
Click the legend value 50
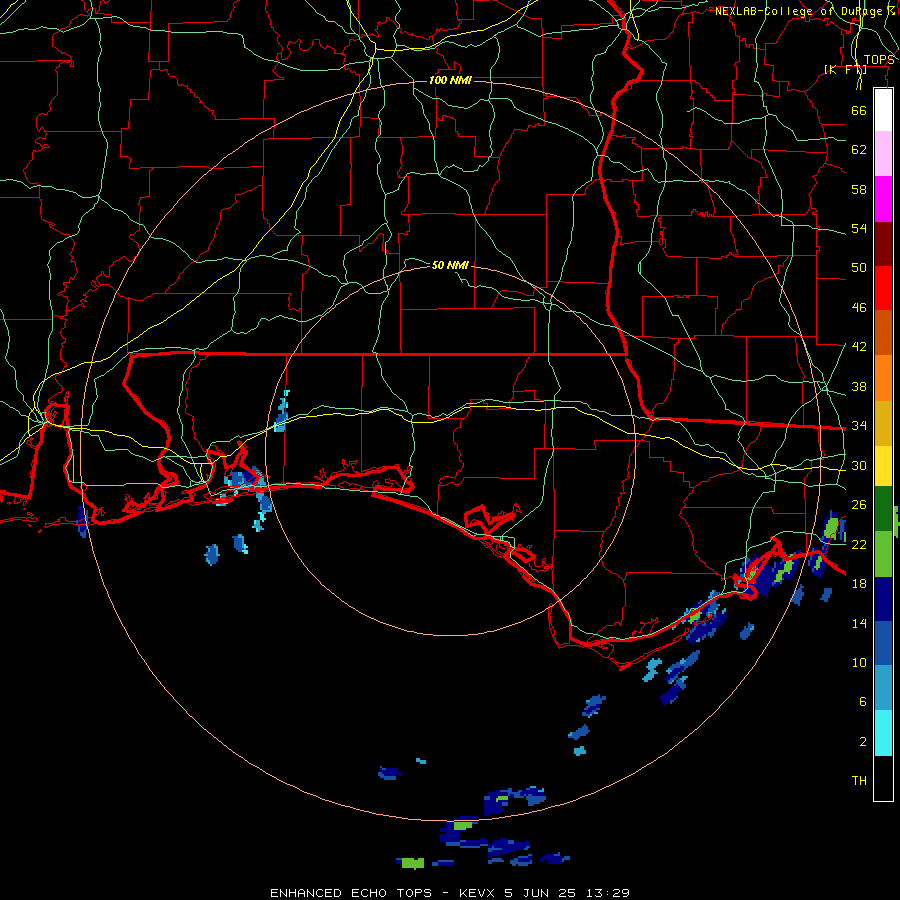tap(859, 267)
